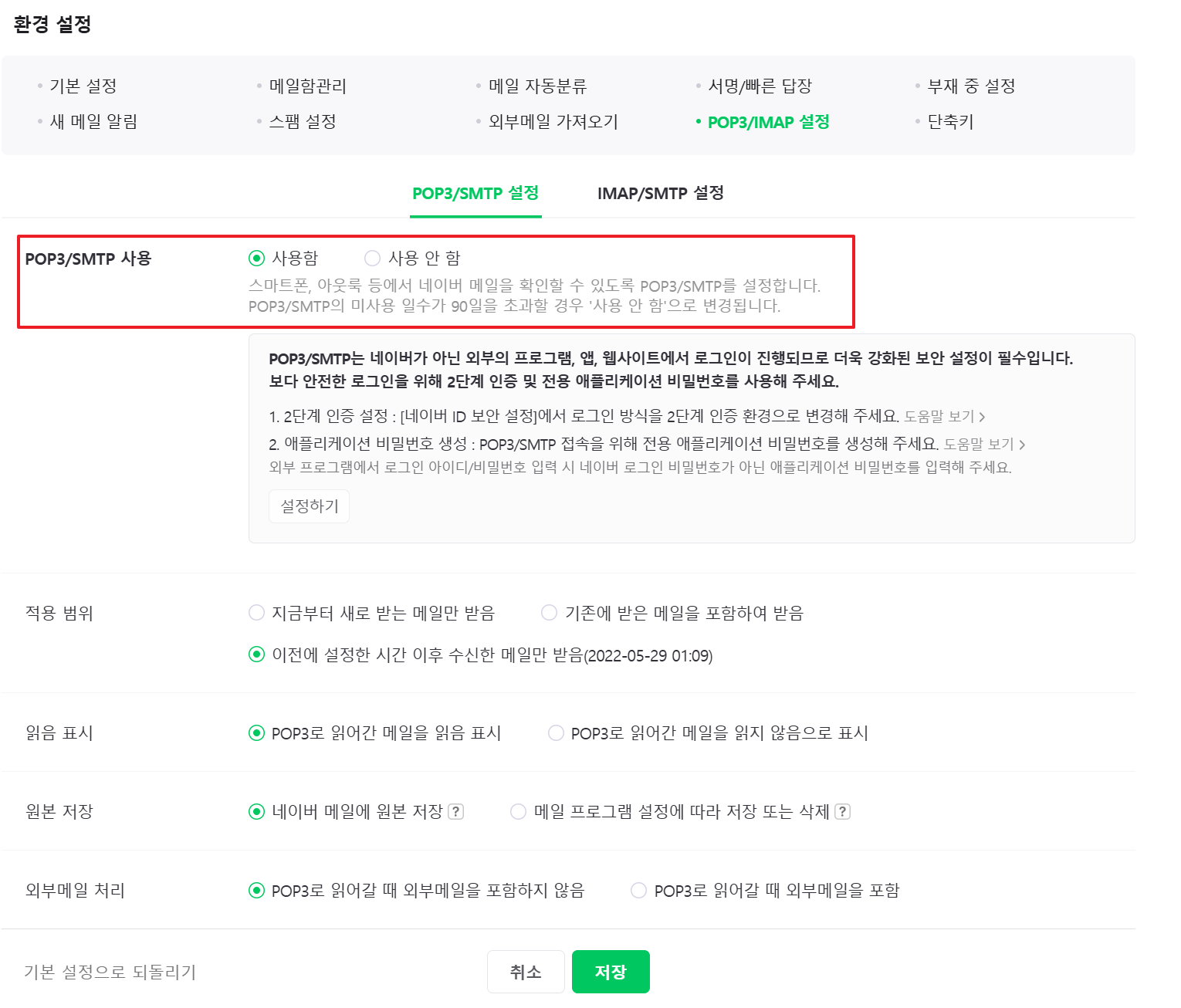Select 지금부터 새로 받는 메일만 받음
Image resolution: width=1181 pixels, height=1008 pixels.
tap(257, 613)
